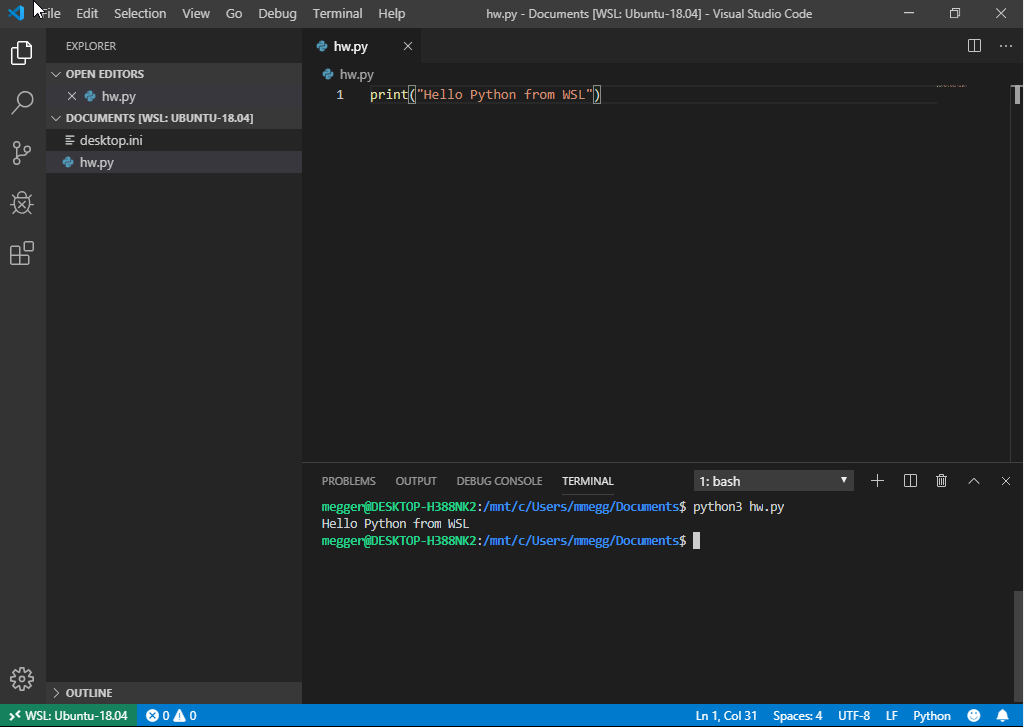
Task: Split the editor with the split editor icon
Action: (x=973, y=45)
